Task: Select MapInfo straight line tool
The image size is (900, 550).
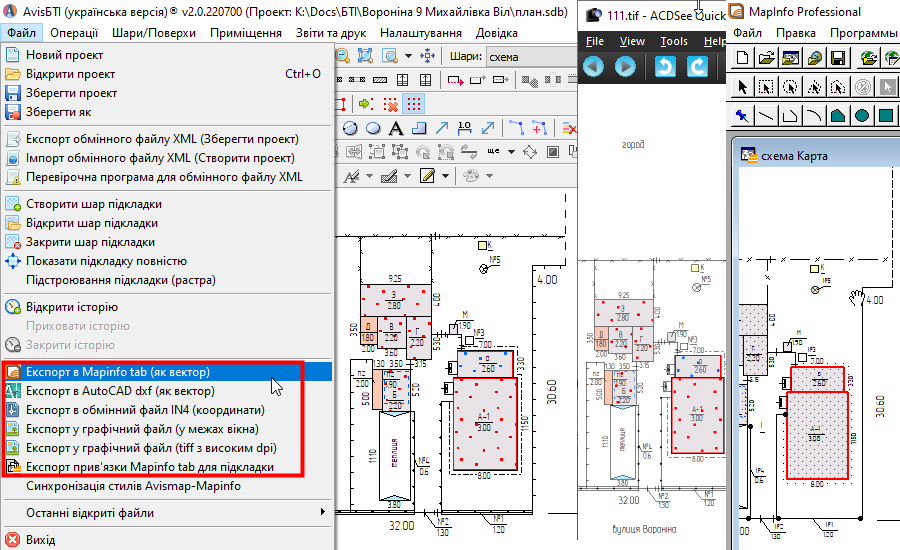Action: pyautogui.click(x=766, y=116)
